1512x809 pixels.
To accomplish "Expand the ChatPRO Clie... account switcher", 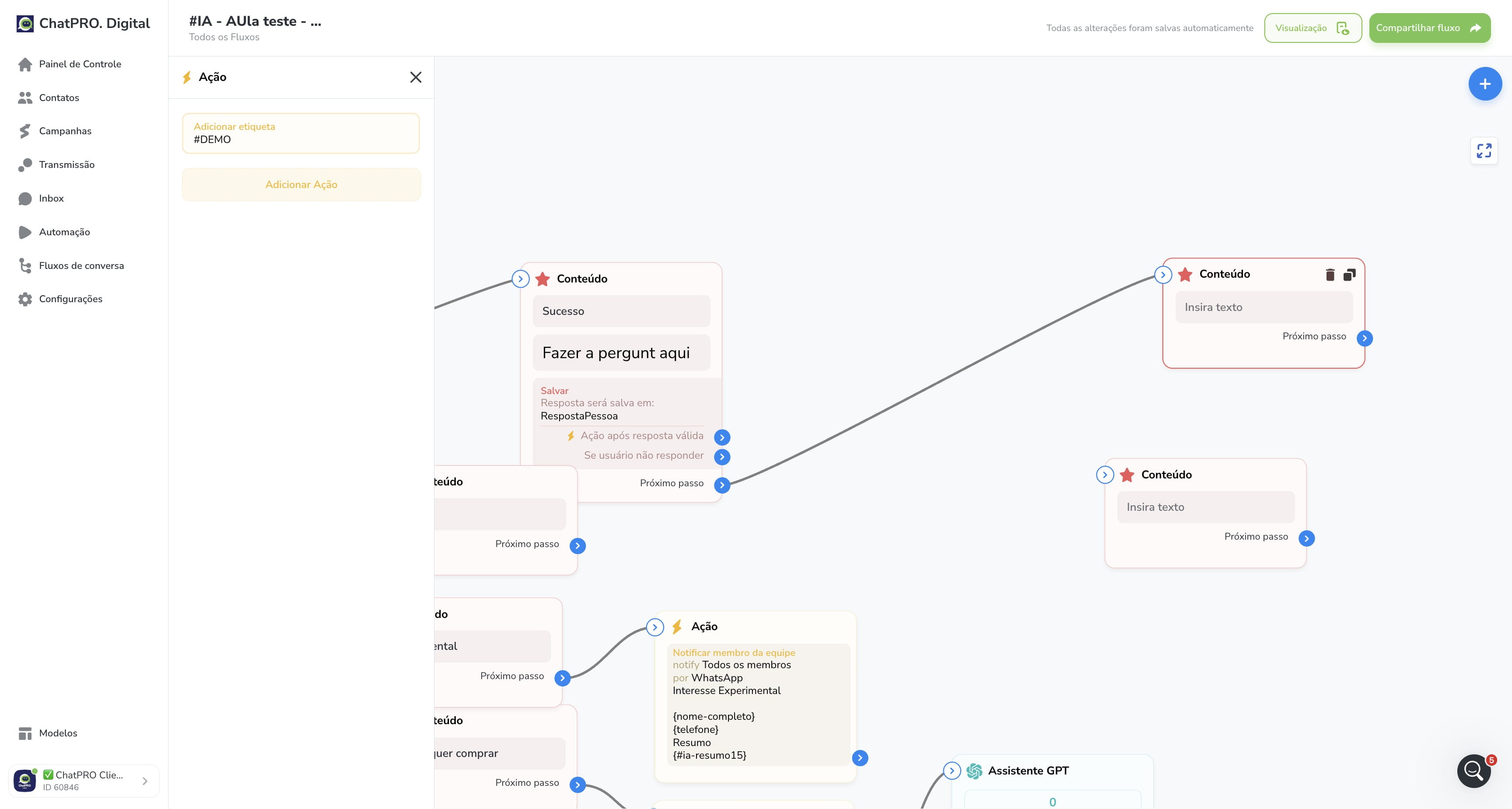I will click(84, 781).
